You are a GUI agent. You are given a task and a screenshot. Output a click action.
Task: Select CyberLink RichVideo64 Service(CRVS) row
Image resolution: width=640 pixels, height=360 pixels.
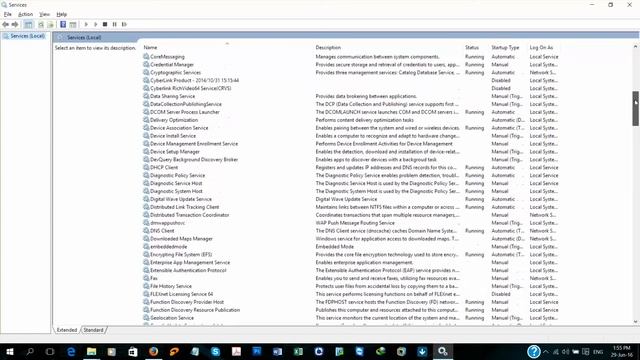[x=351, y=88]
